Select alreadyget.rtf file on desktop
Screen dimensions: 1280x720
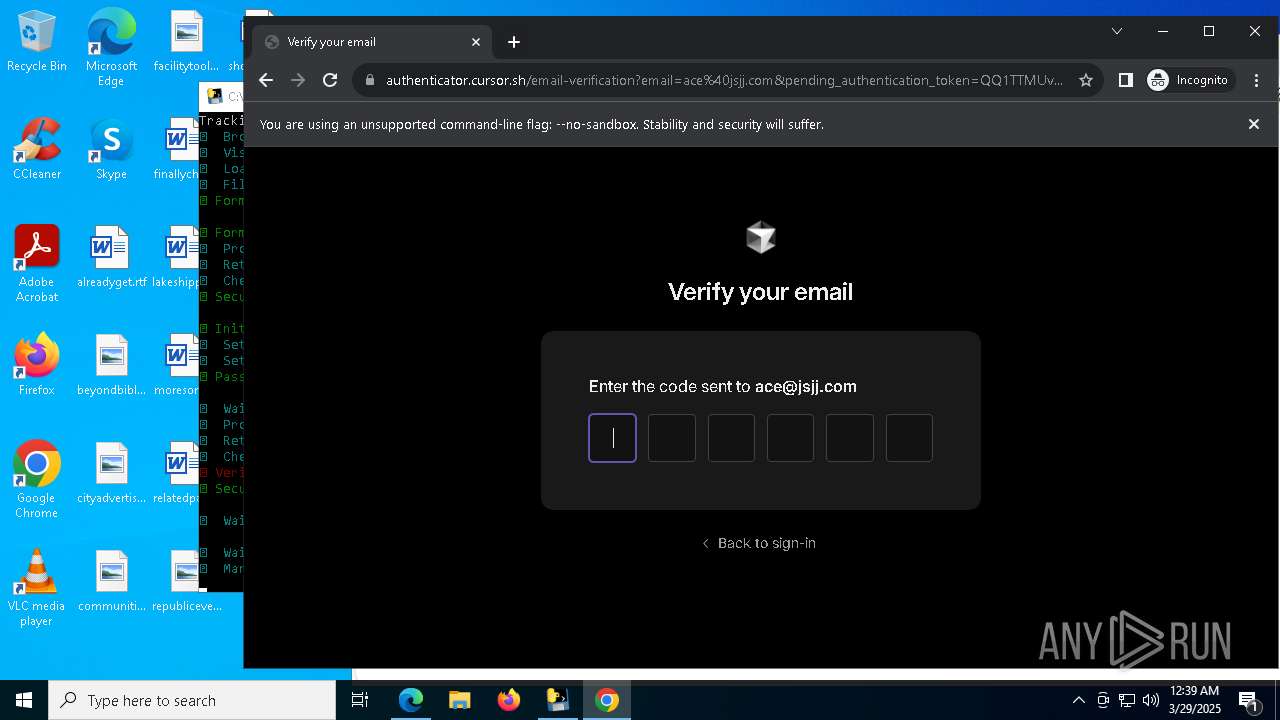click(x=111, y=256)
